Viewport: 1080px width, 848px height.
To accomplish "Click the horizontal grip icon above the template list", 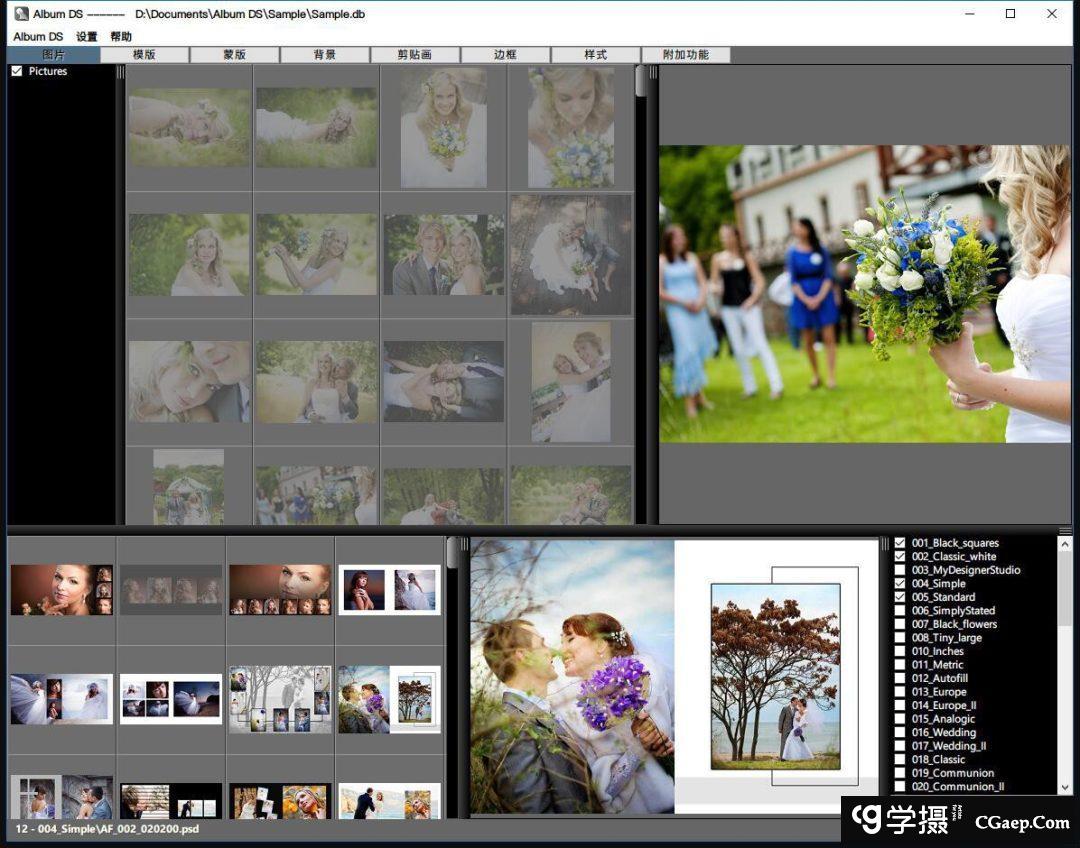I will click(1065, 530).
